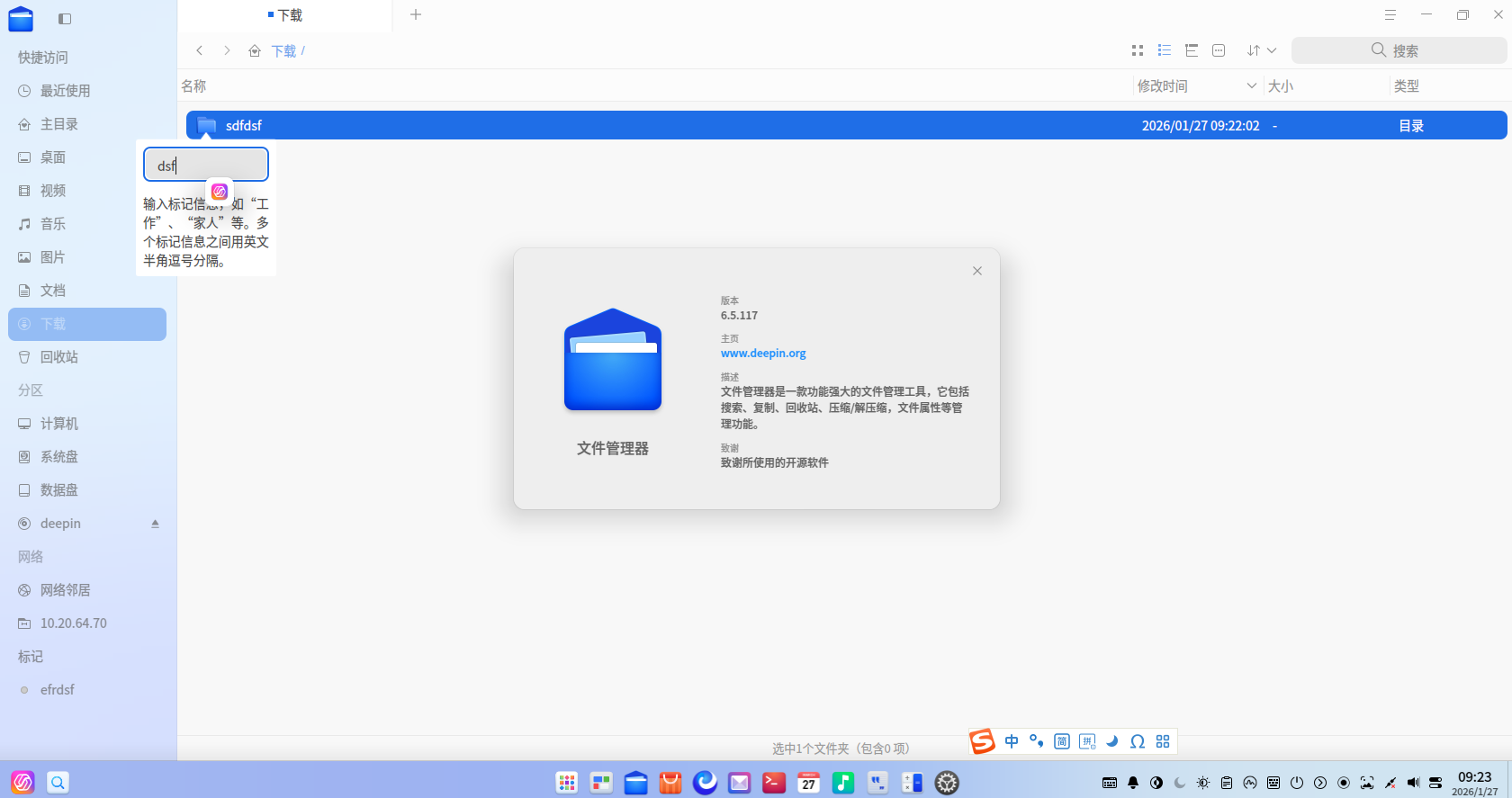This screenshot has height=798, width=1512.
Task: Toggle Chinese/English input mode 中
Action: pos(1012,741)
